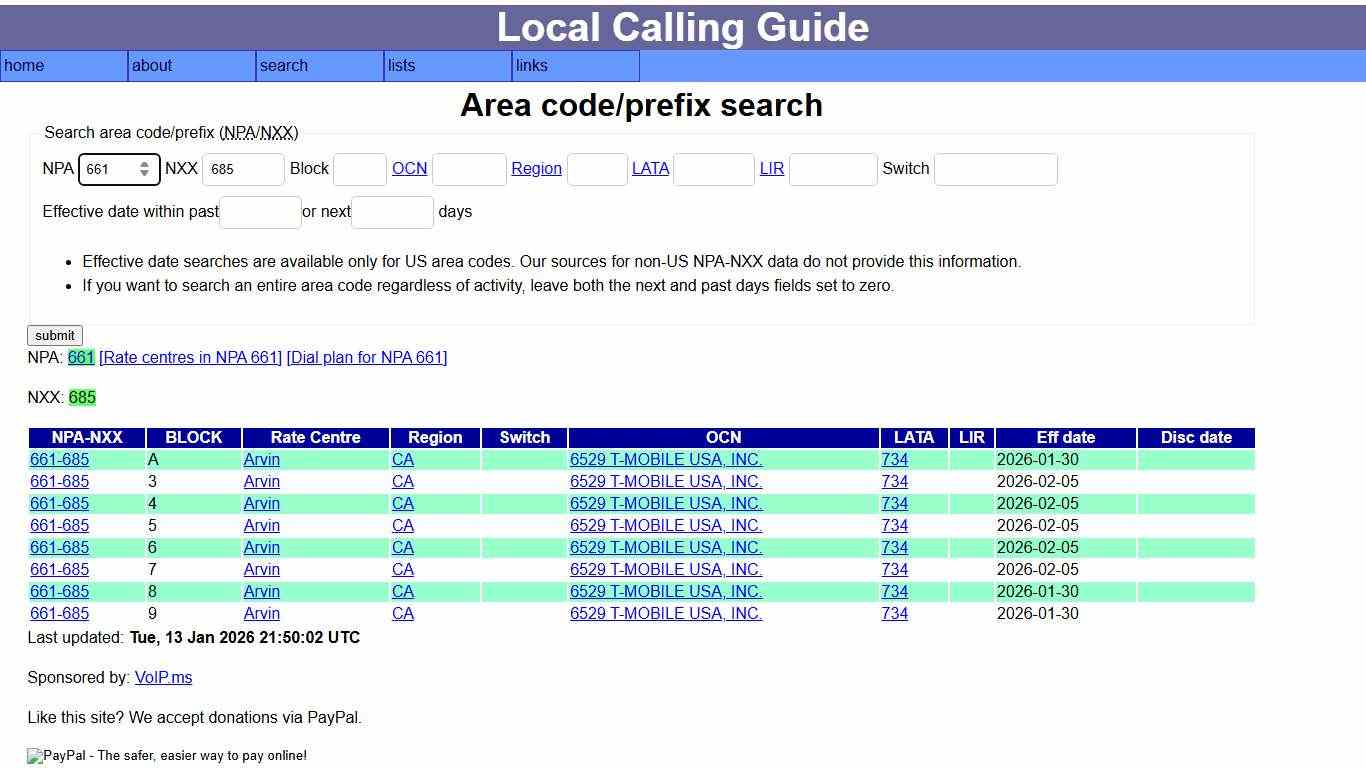Image resolution: width=1366 pixels, height=768 pixels.
Task: Open the LATA form label link
Action: (650, 168)
